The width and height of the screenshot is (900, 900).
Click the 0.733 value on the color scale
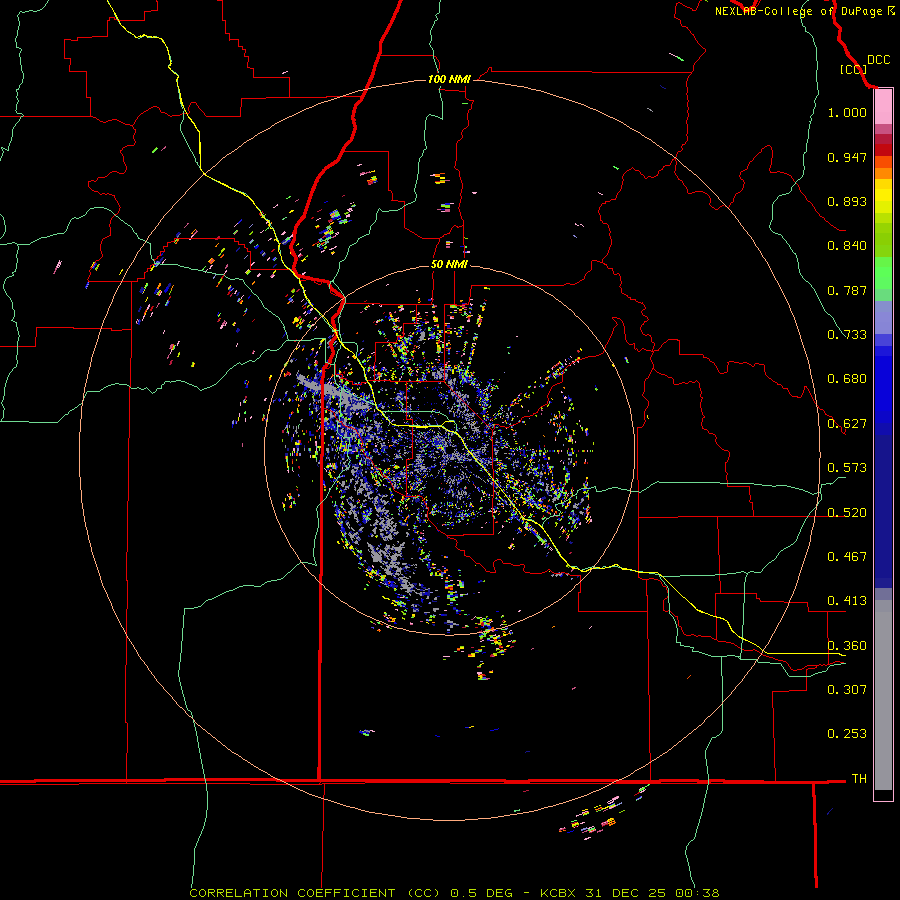coord(847,335)
